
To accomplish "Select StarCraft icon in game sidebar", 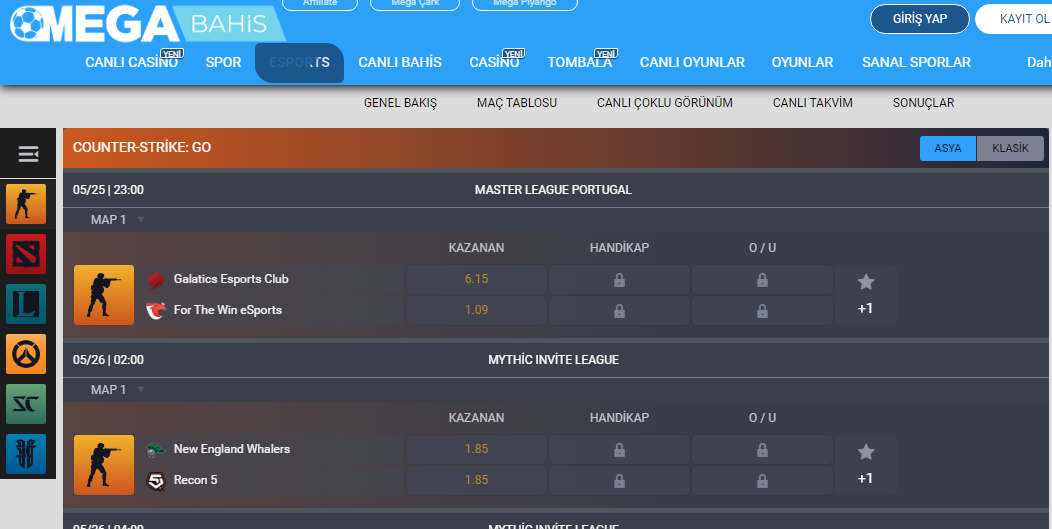I will [26, 404].
